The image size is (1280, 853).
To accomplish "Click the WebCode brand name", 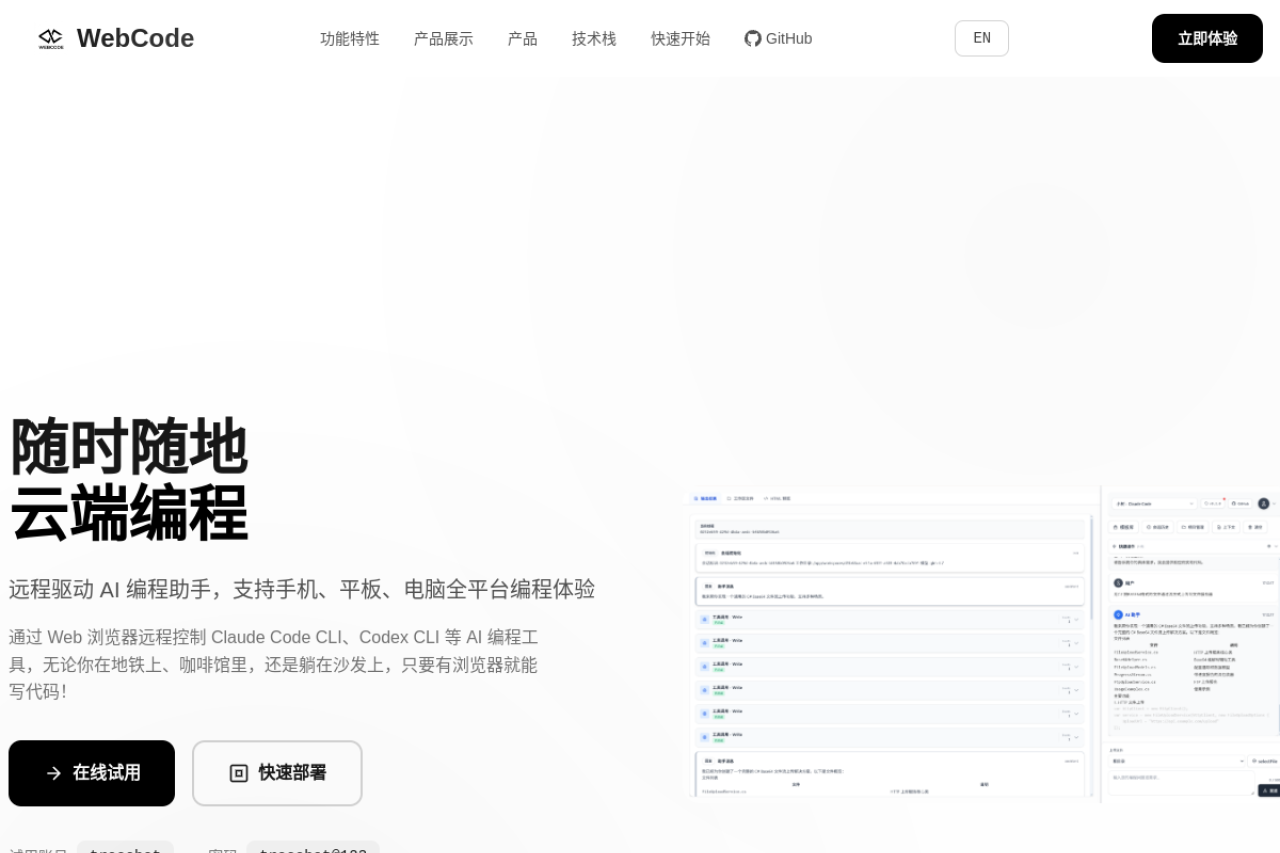I will 135,38.
